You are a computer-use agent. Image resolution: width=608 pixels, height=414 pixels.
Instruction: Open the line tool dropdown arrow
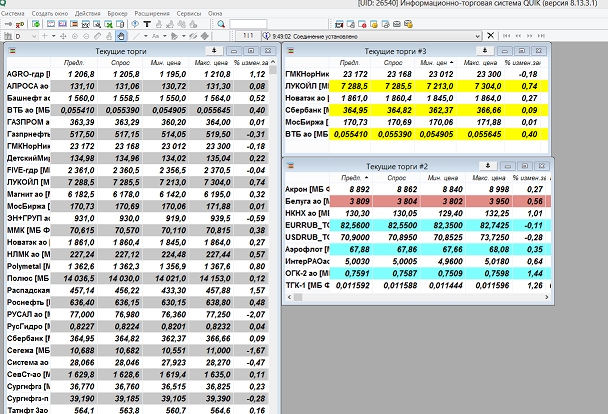click(x=146, y=36)
